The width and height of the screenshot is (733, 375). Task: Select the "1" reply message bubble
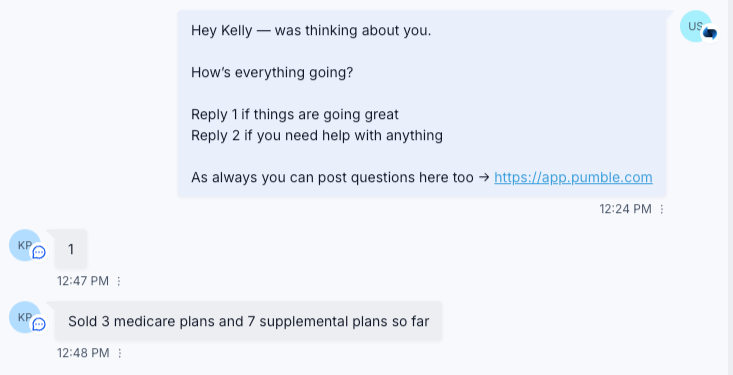[71, 249]
